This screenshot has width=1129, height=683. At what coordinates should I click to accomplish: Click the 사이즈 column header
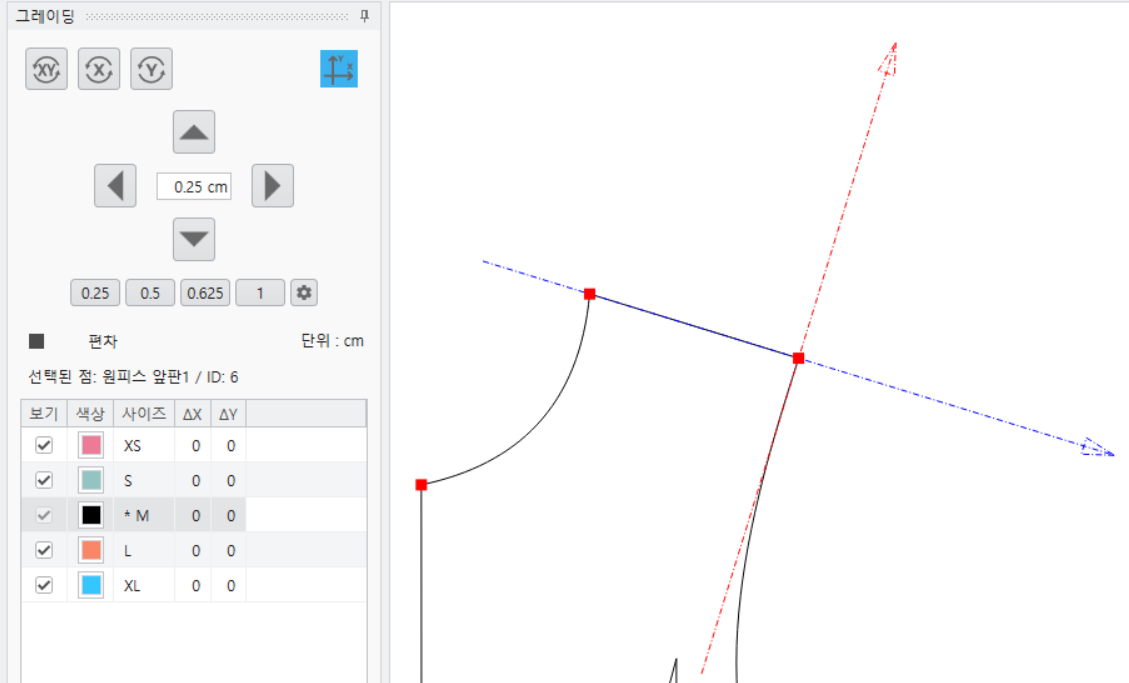(x=144, y=414)
